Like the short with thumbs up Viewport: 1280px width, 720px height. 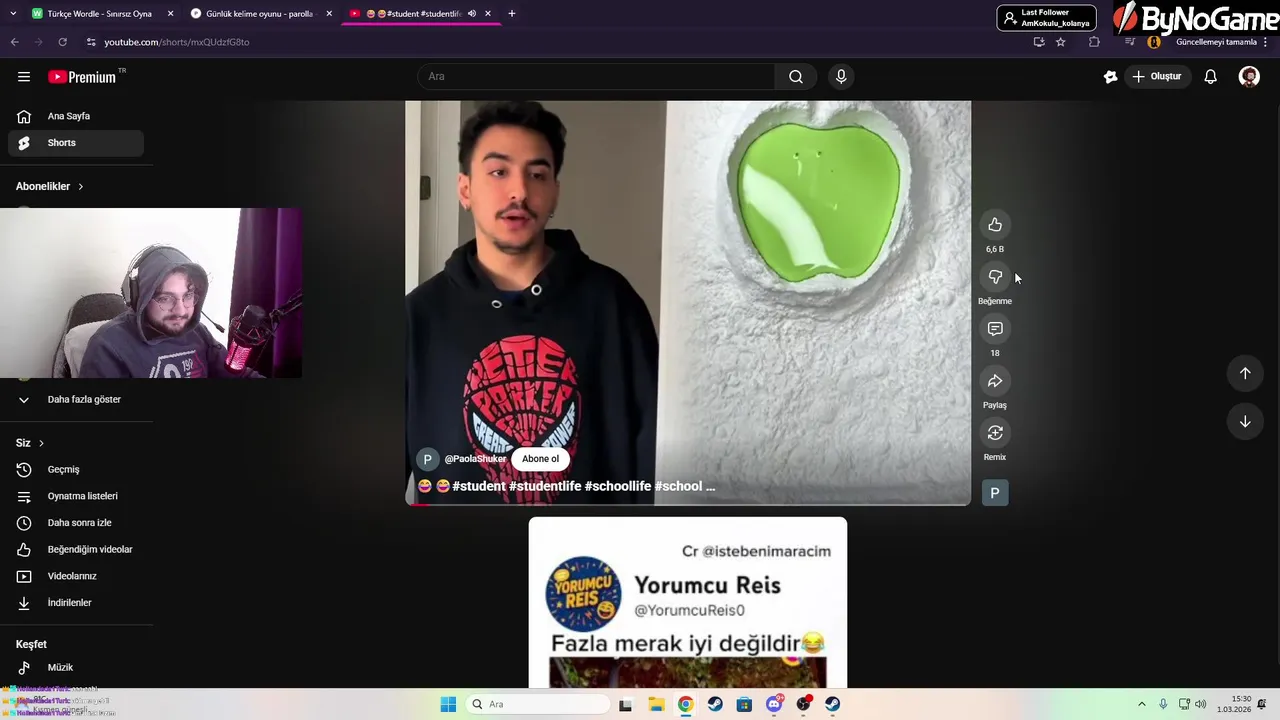(x=995, y=225)
